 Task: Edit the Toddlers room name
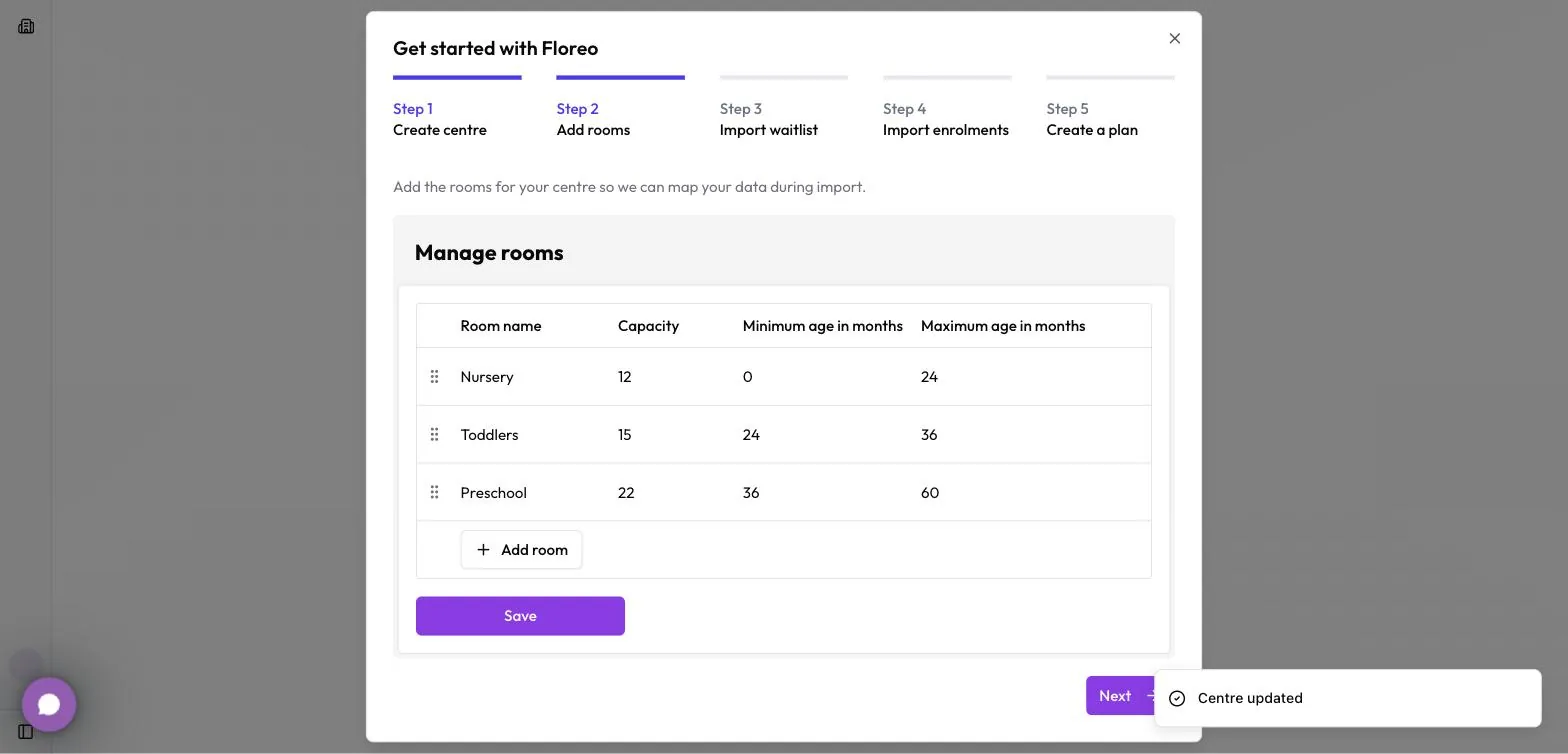[489, 435]
